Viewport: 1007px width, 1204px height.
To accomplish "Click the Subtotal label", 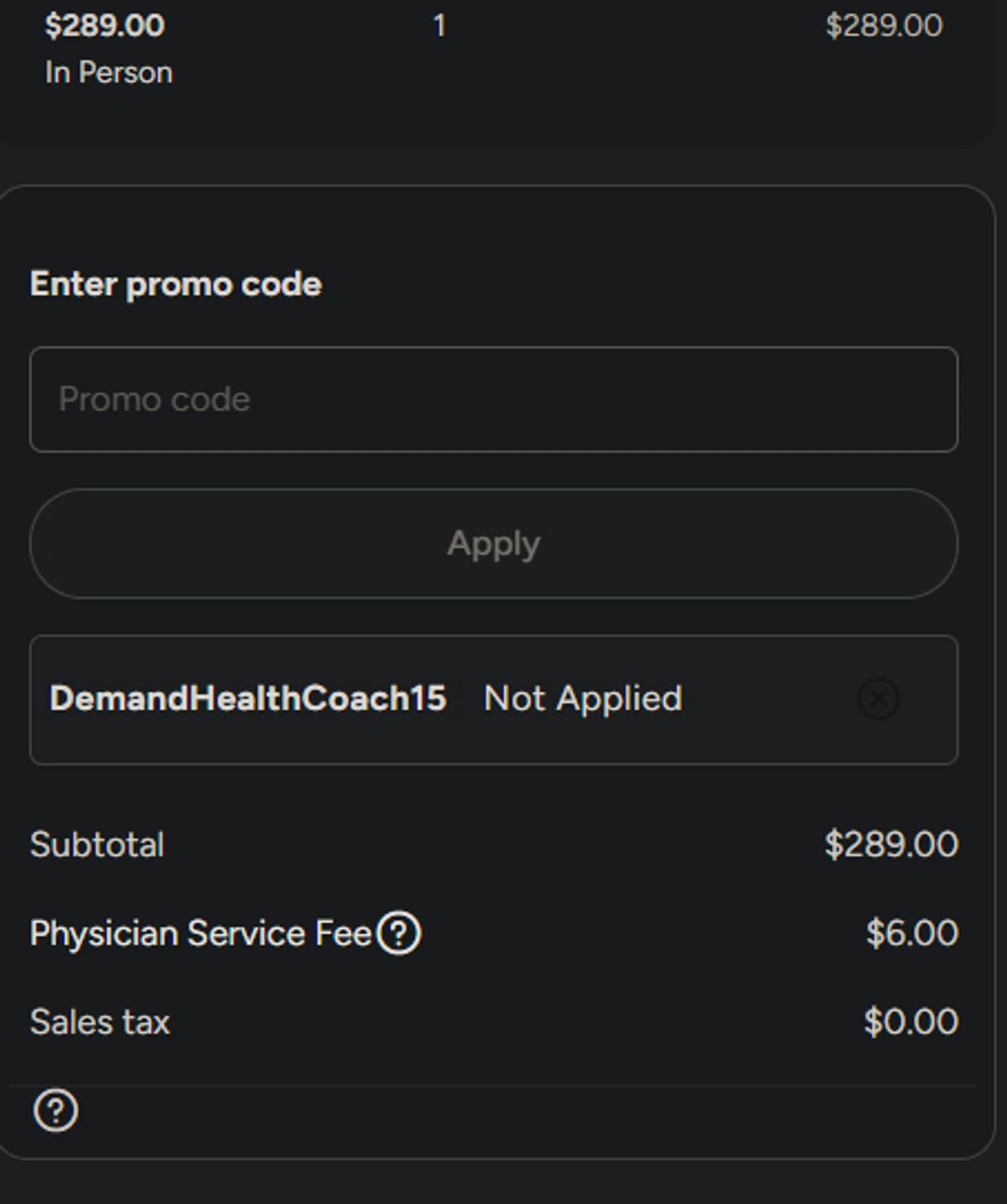I will [97, 845].
